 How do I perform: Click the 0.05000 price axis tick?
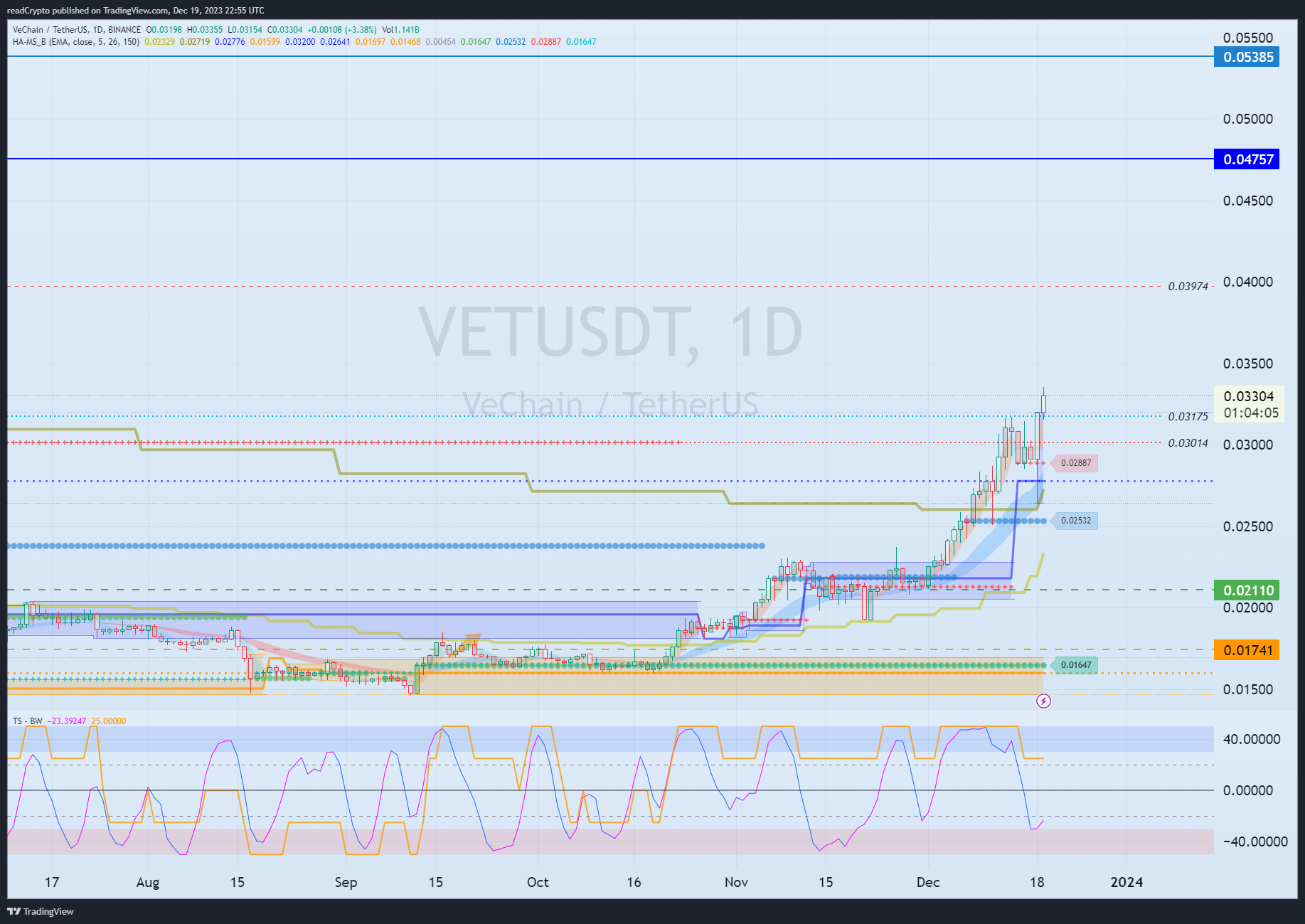click(1248, 119)
